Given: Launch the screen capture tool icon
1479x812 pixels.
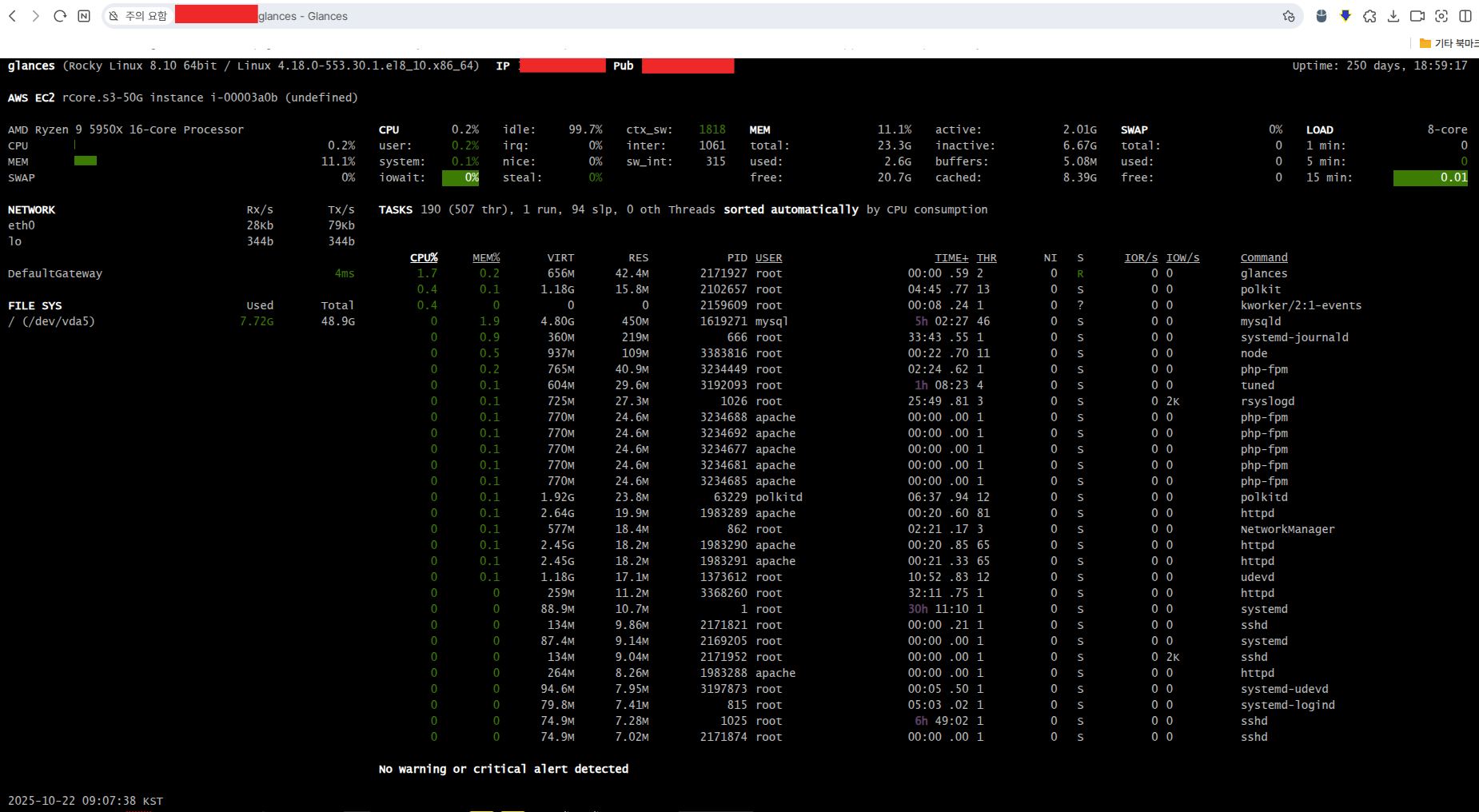Looking at the screenshot, I should [1441, 16].
